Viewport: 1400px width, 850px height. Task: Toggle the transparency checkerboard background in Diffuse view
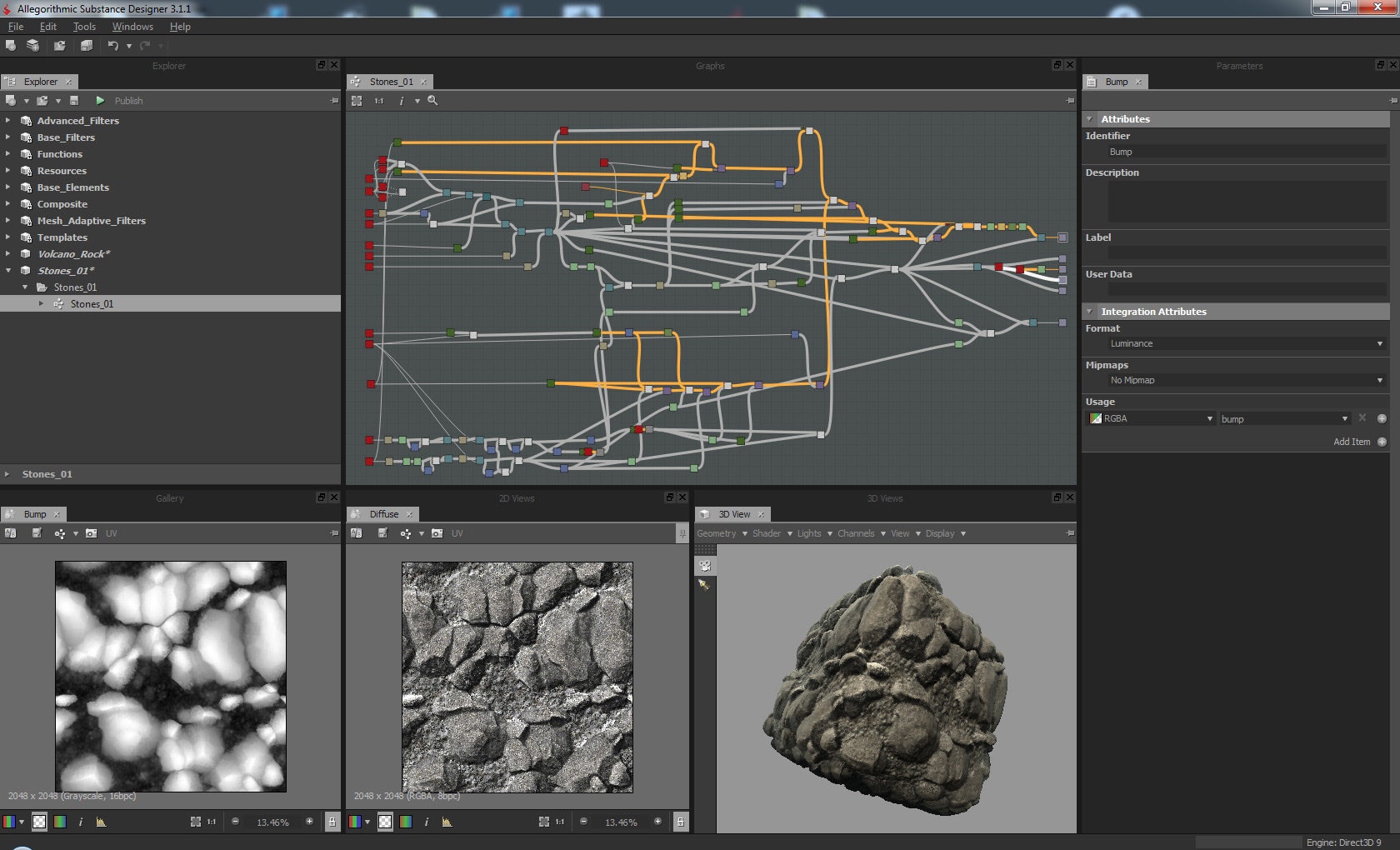pyautogui.click(x=385, y=822)
